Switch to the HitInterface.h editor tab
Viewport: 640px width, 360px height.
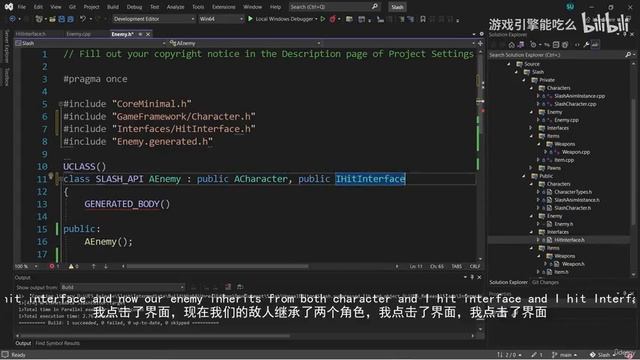tap(31, 34)
